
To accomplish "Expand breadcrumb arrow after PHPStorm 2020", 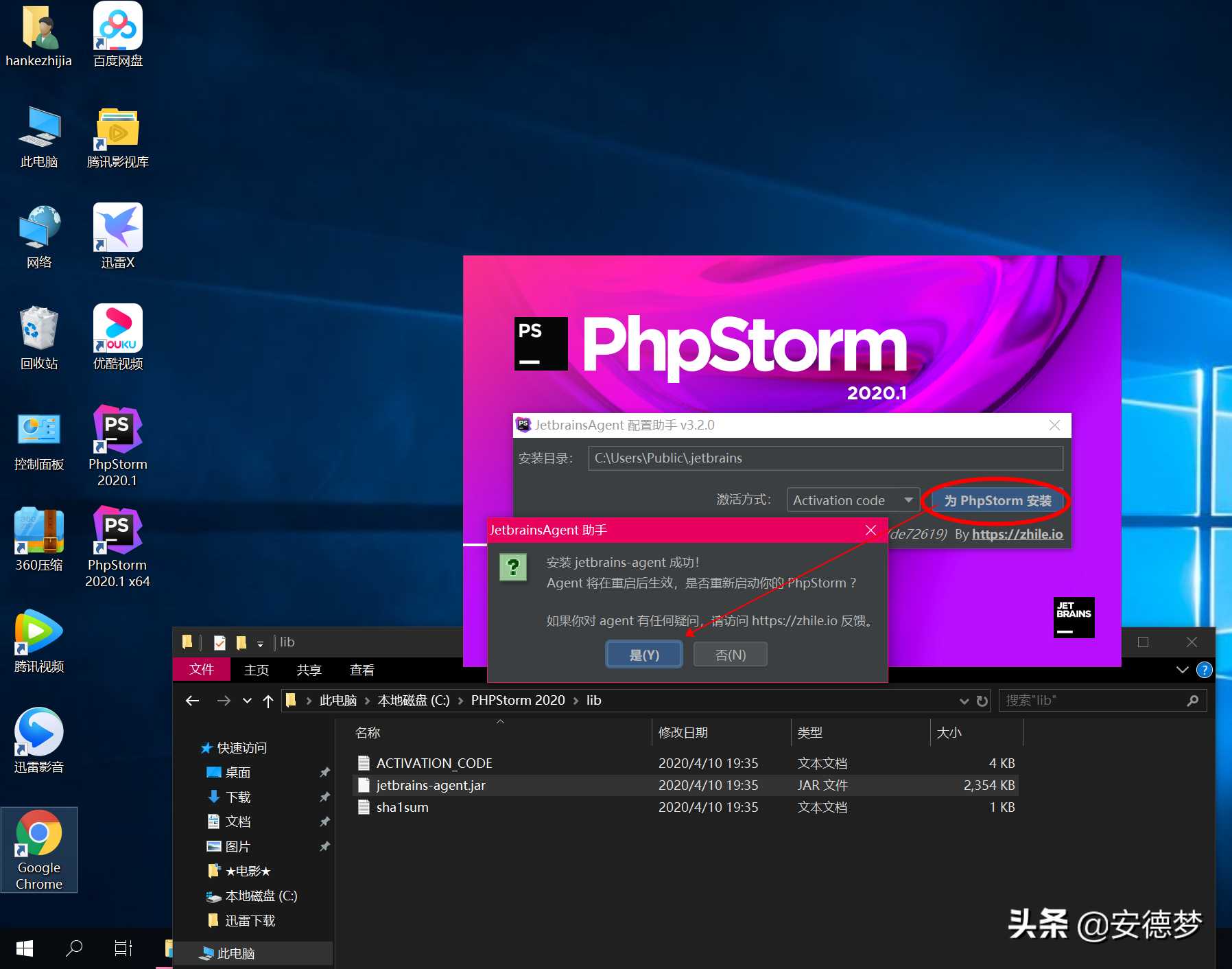I will (576, 701).
